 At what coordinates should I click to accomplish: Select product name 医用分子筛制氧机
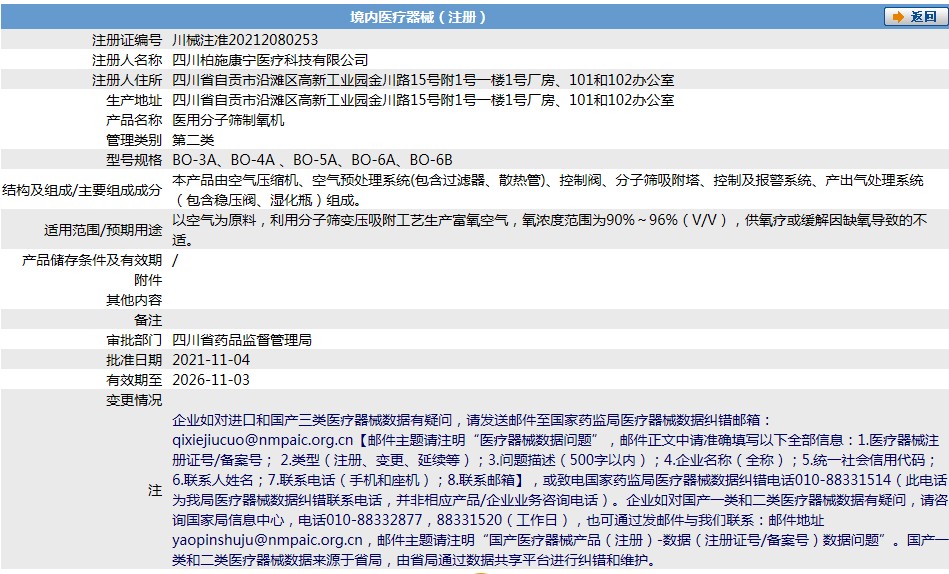[x=228, y=120]
